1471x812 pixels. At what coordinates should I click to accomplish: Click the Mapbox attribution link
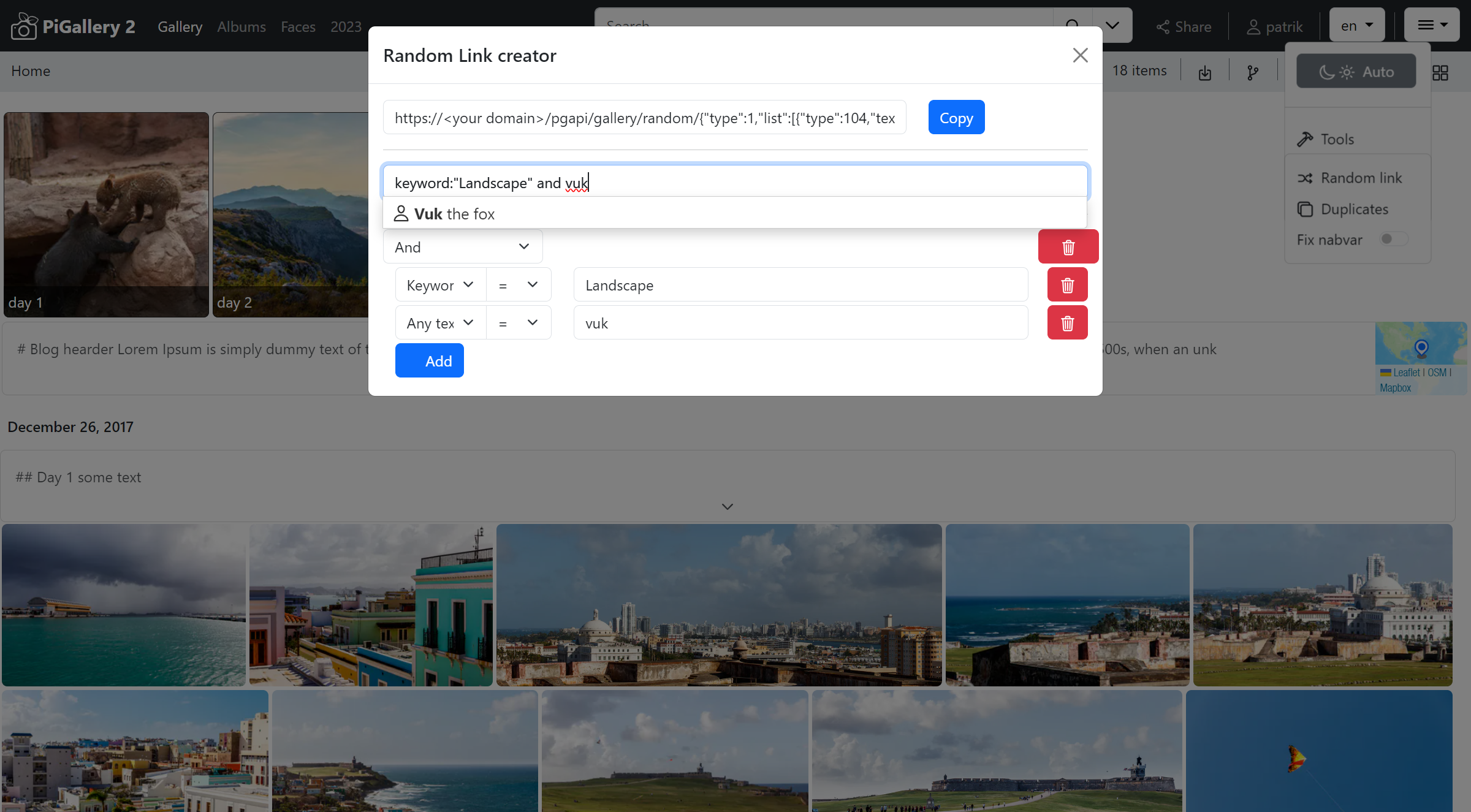(x=1395, y=388)
